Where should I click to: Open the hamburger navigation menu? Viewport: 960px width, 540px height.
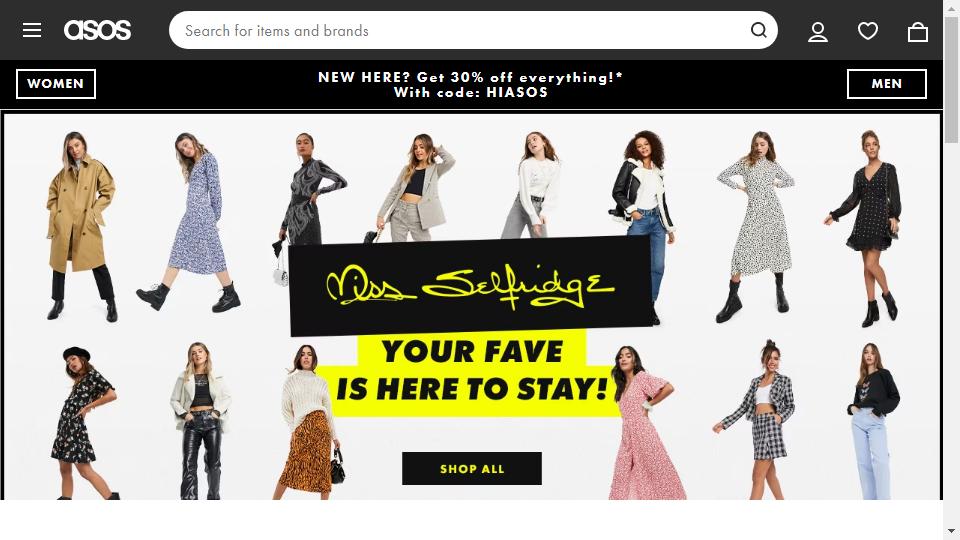pos(32,30)
